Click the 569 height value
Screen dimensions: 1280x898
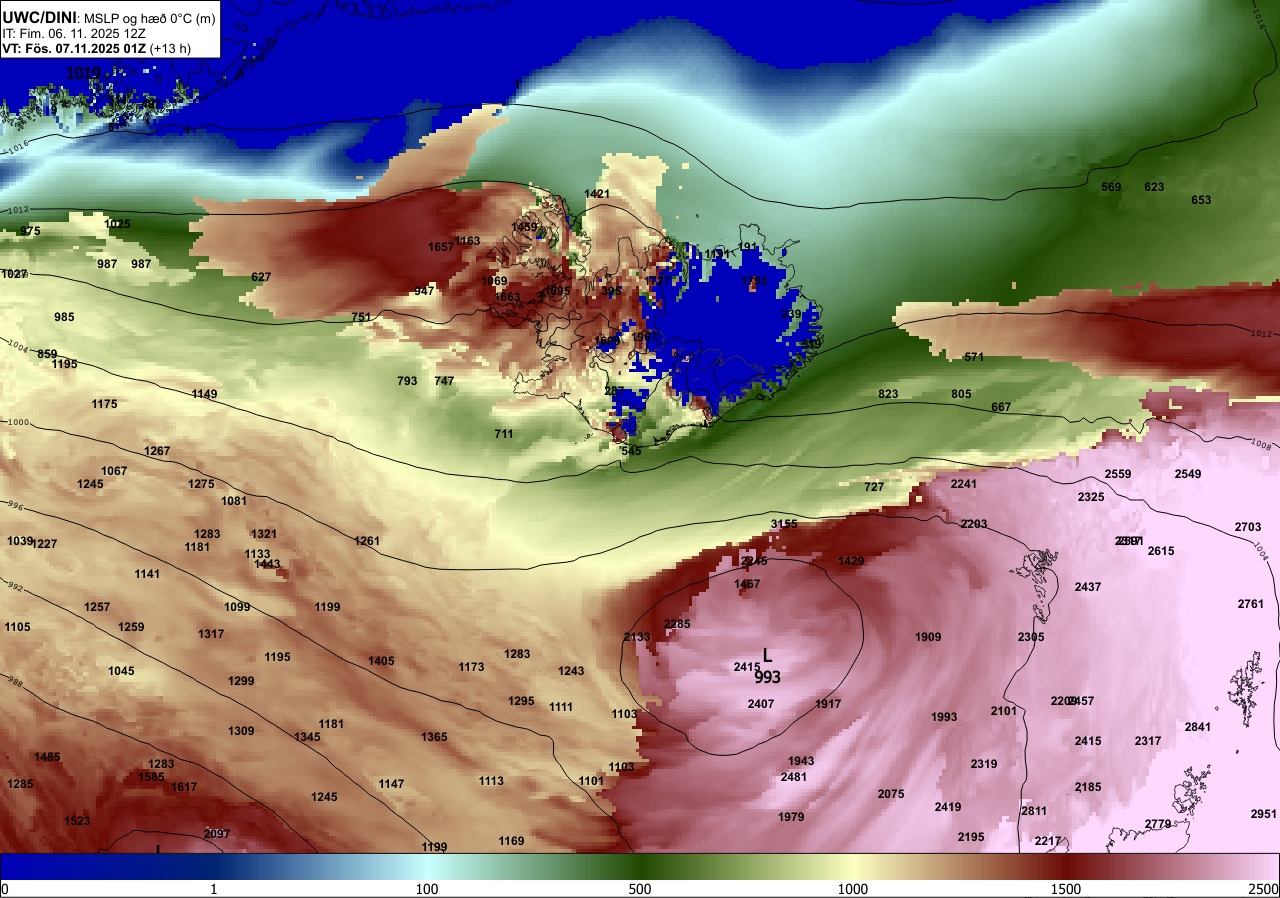1111,187
